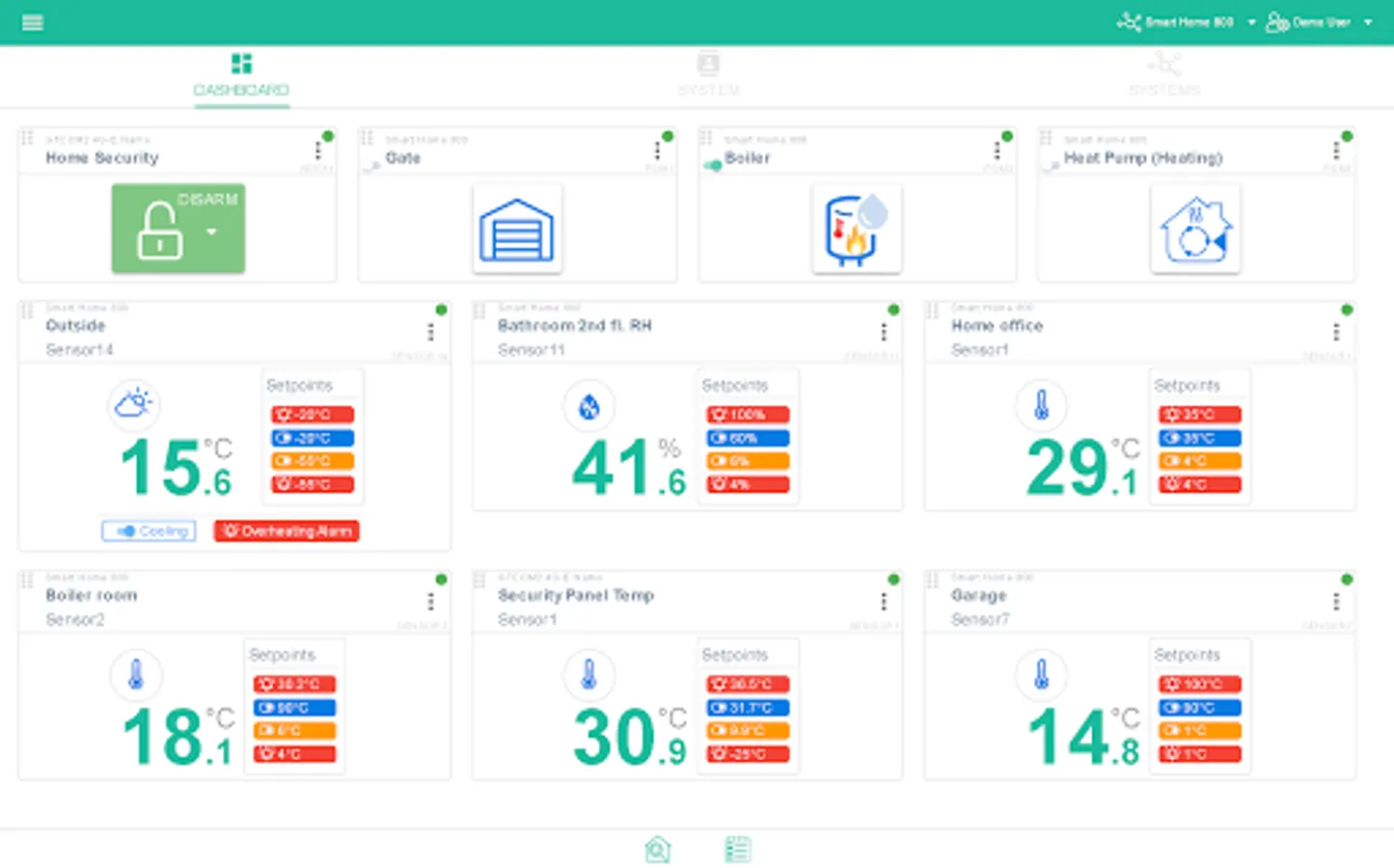Toggle the Boiler status switch
This screenshot has height=868, width=1394.
713,165
